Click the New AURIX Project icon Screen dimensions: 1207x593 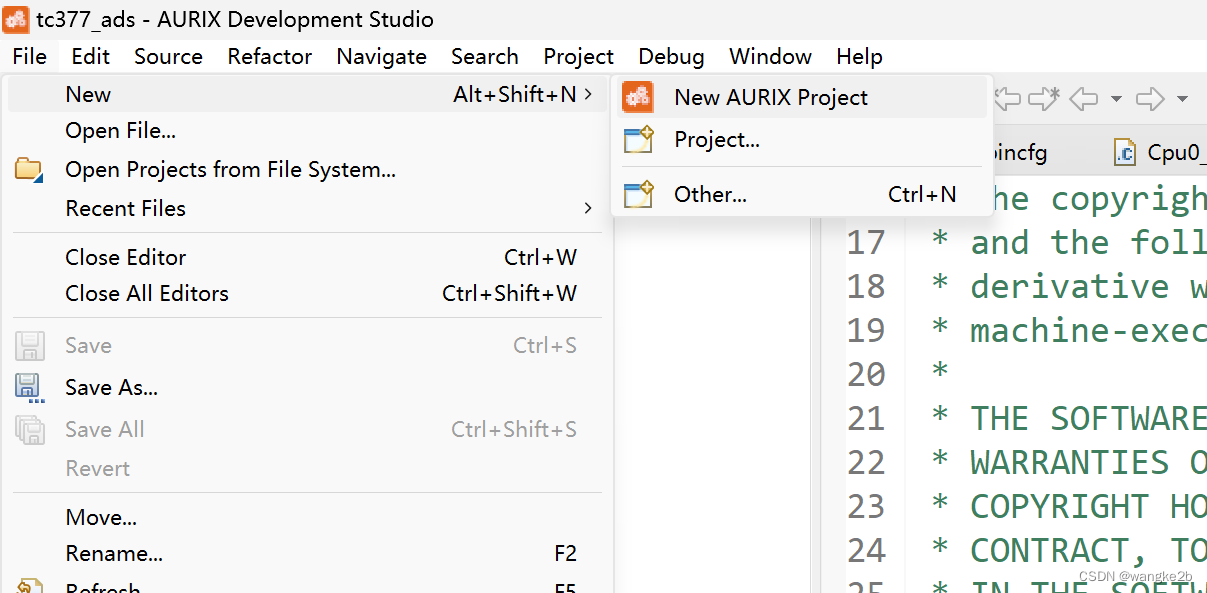tap(638, 97)
